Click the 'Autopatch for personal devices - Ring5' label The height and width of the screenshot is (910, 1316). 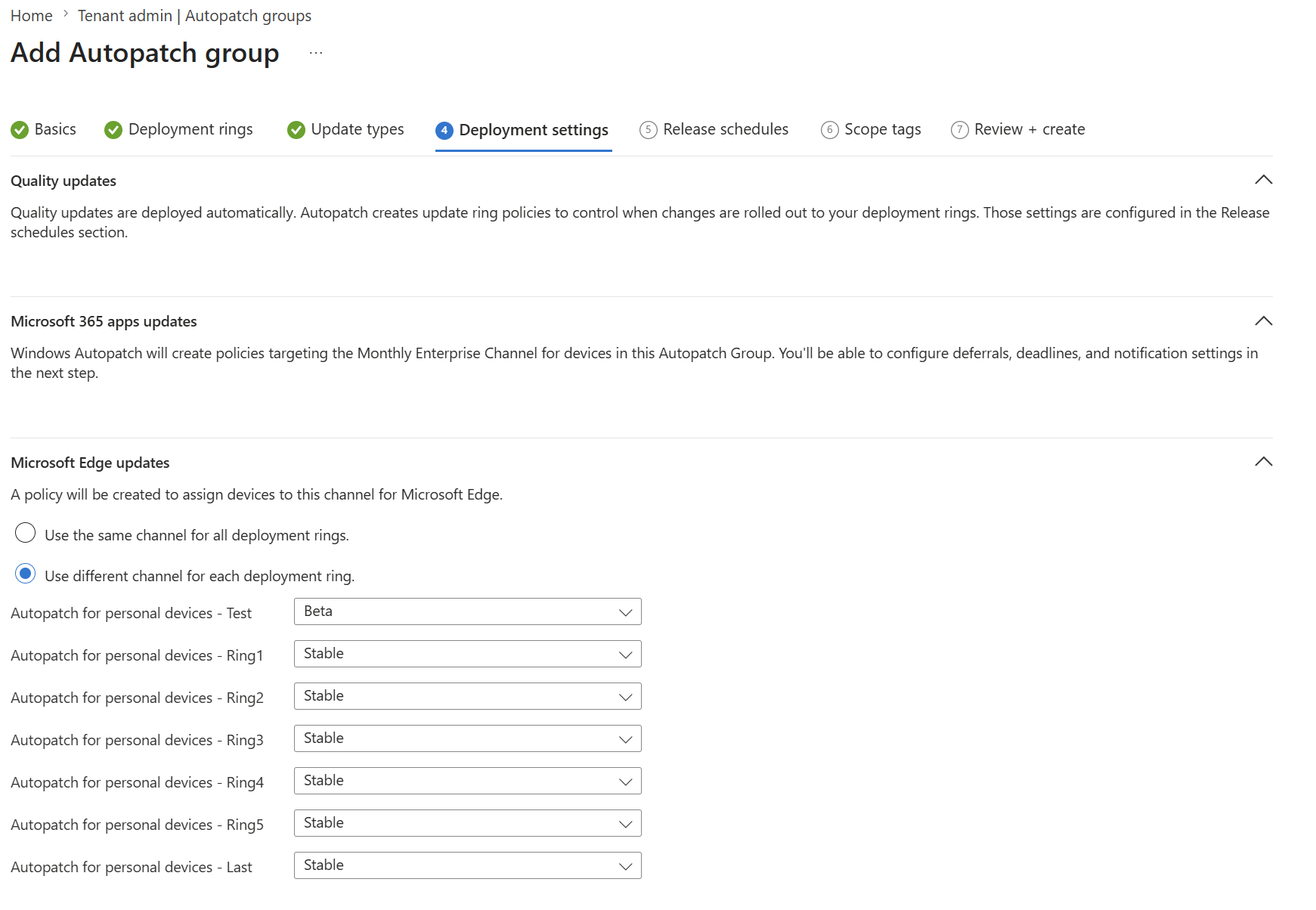point(137,825)
